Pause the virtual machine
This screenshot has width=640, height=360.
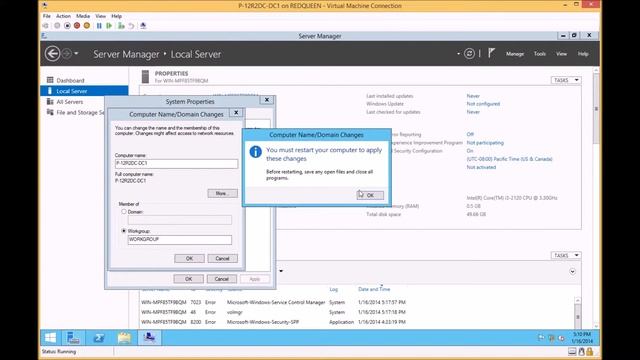tap(99, 26)
